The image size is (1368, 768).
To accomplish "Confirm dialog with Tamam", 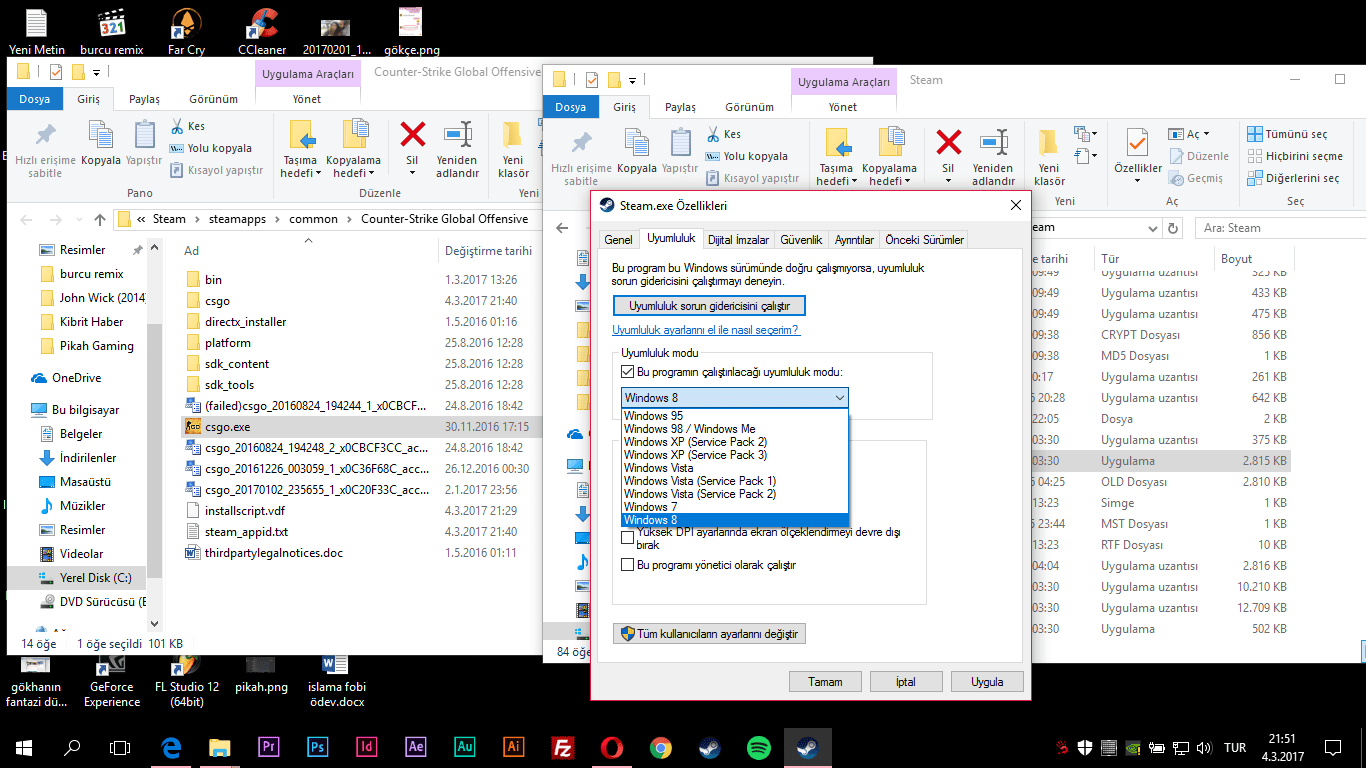I will [x=825, y=682].
